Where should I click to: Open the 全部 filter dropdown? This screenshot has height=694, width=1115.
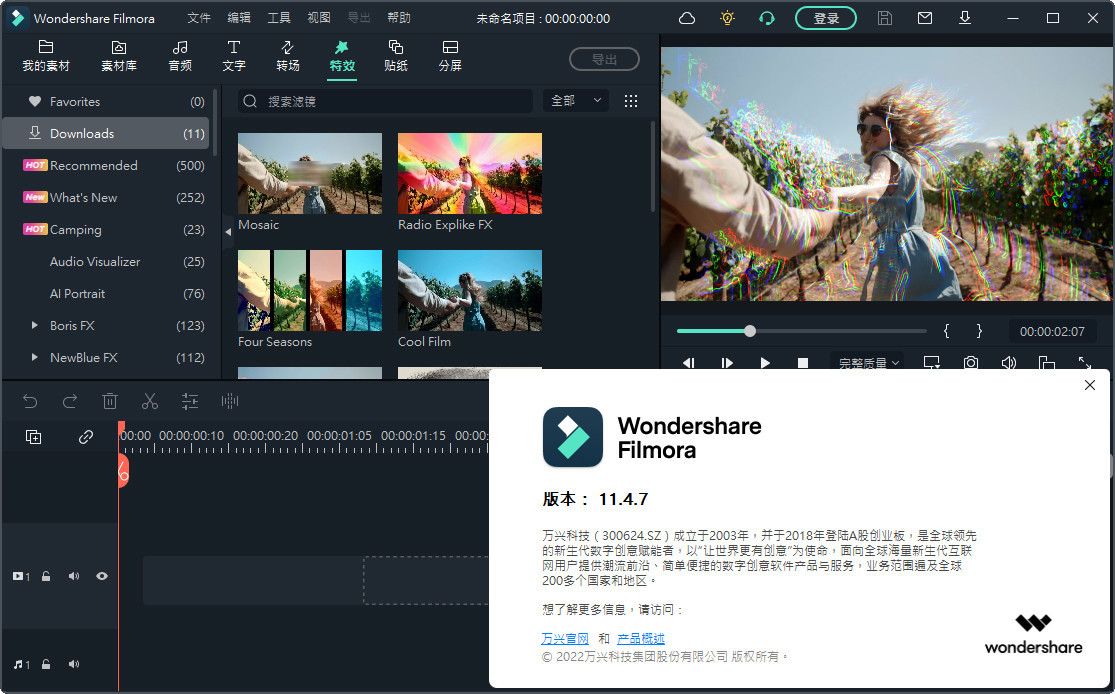(x=576, y=101)
